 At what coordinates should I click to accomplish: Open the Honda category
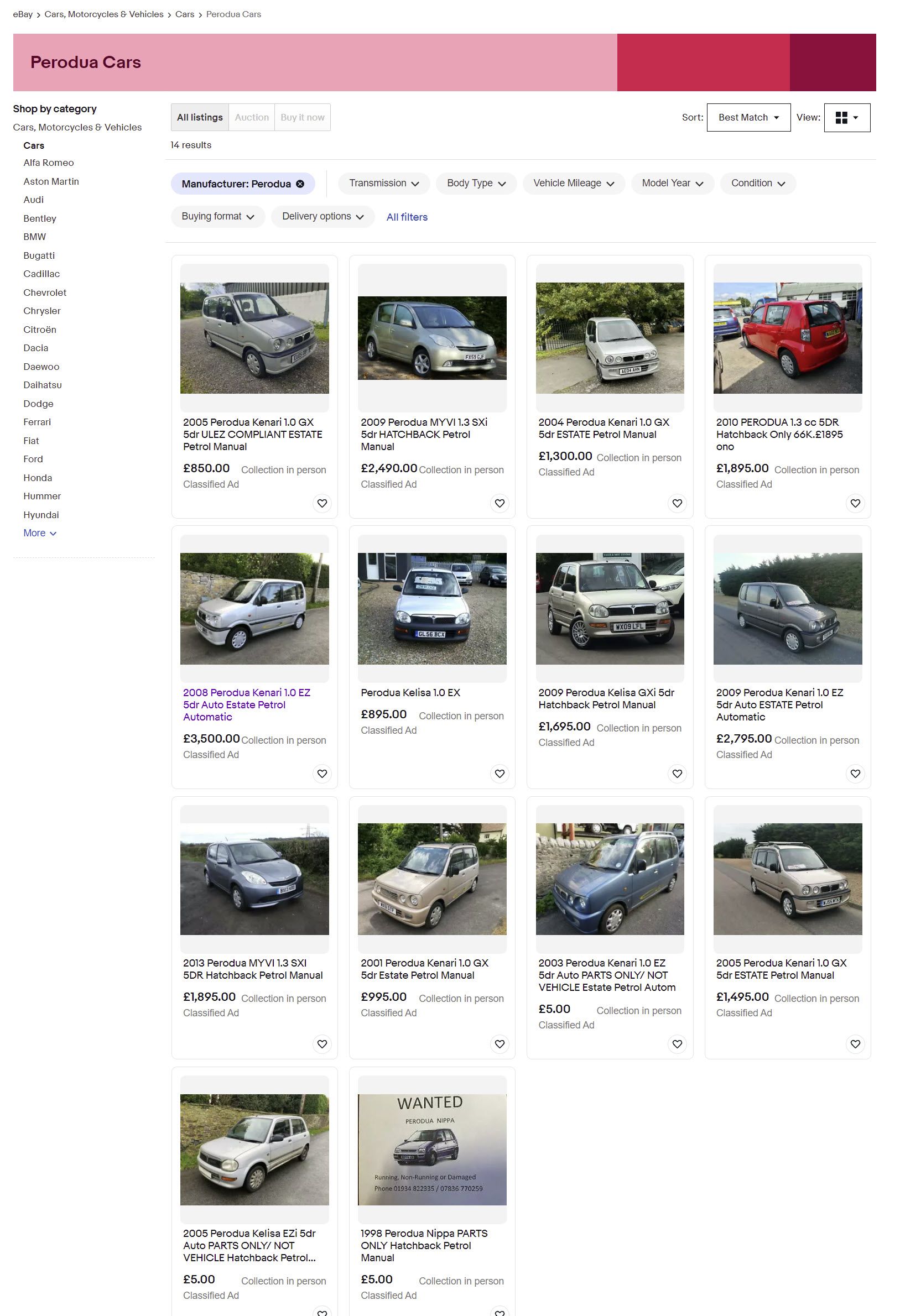pyautogui.click(x=38, y=478)
